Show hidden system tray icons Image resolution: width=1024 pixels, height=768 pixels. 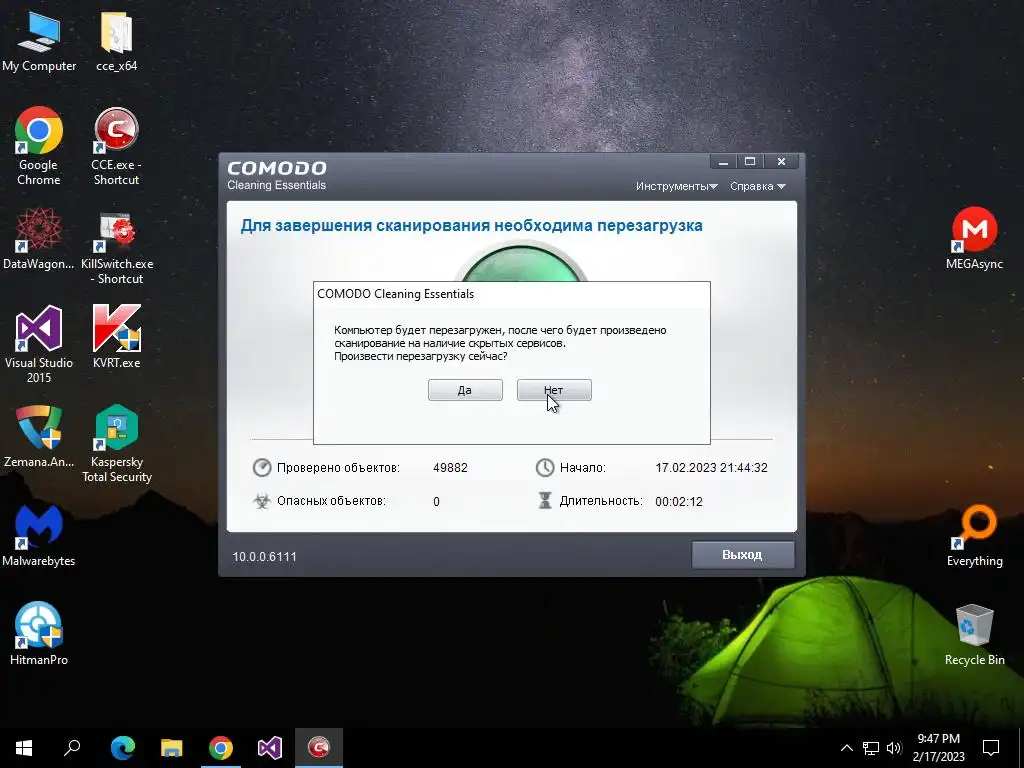[846, 748]
